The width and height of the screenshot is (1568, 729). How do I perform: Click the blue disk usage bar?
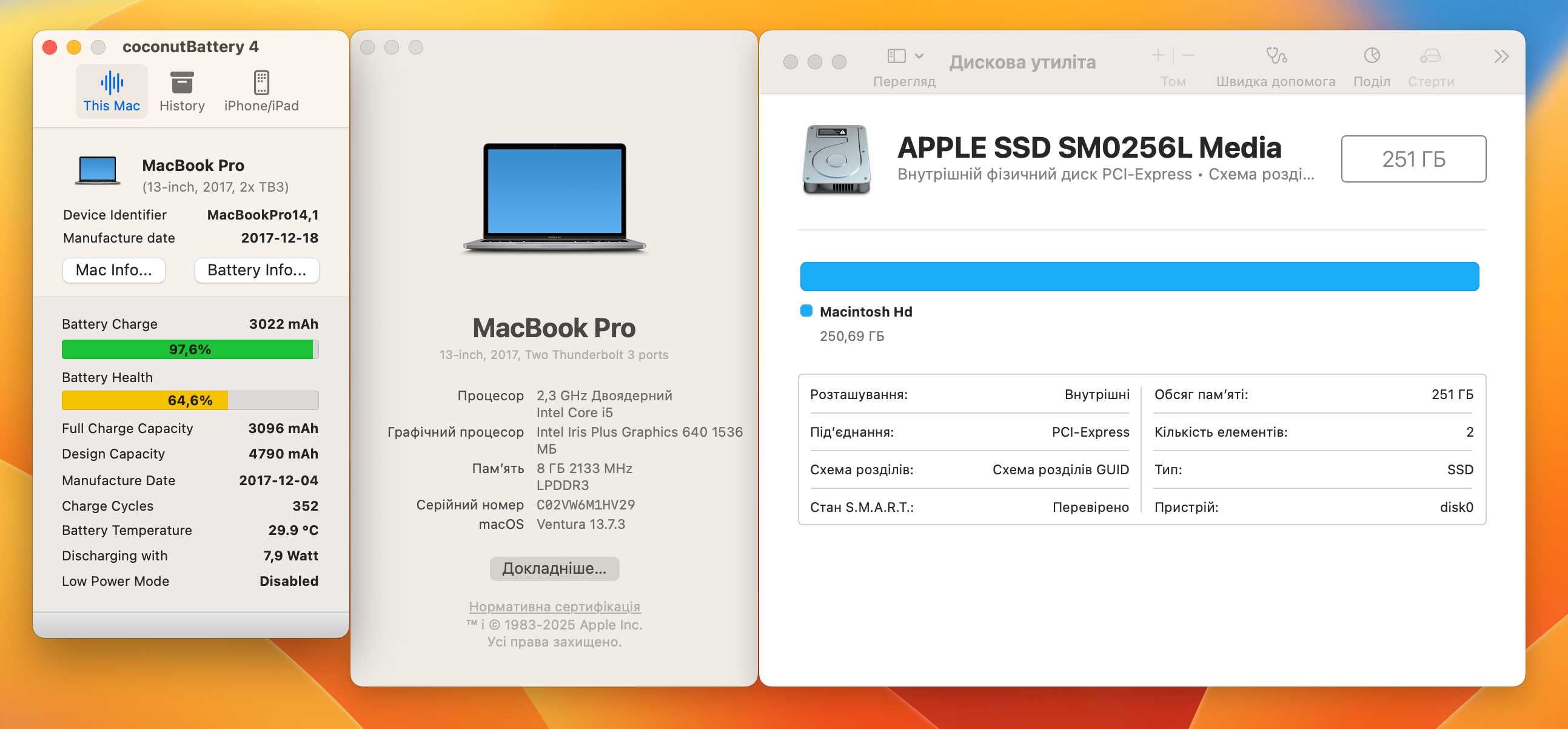pyautogui.click(x=1139, y=277)
